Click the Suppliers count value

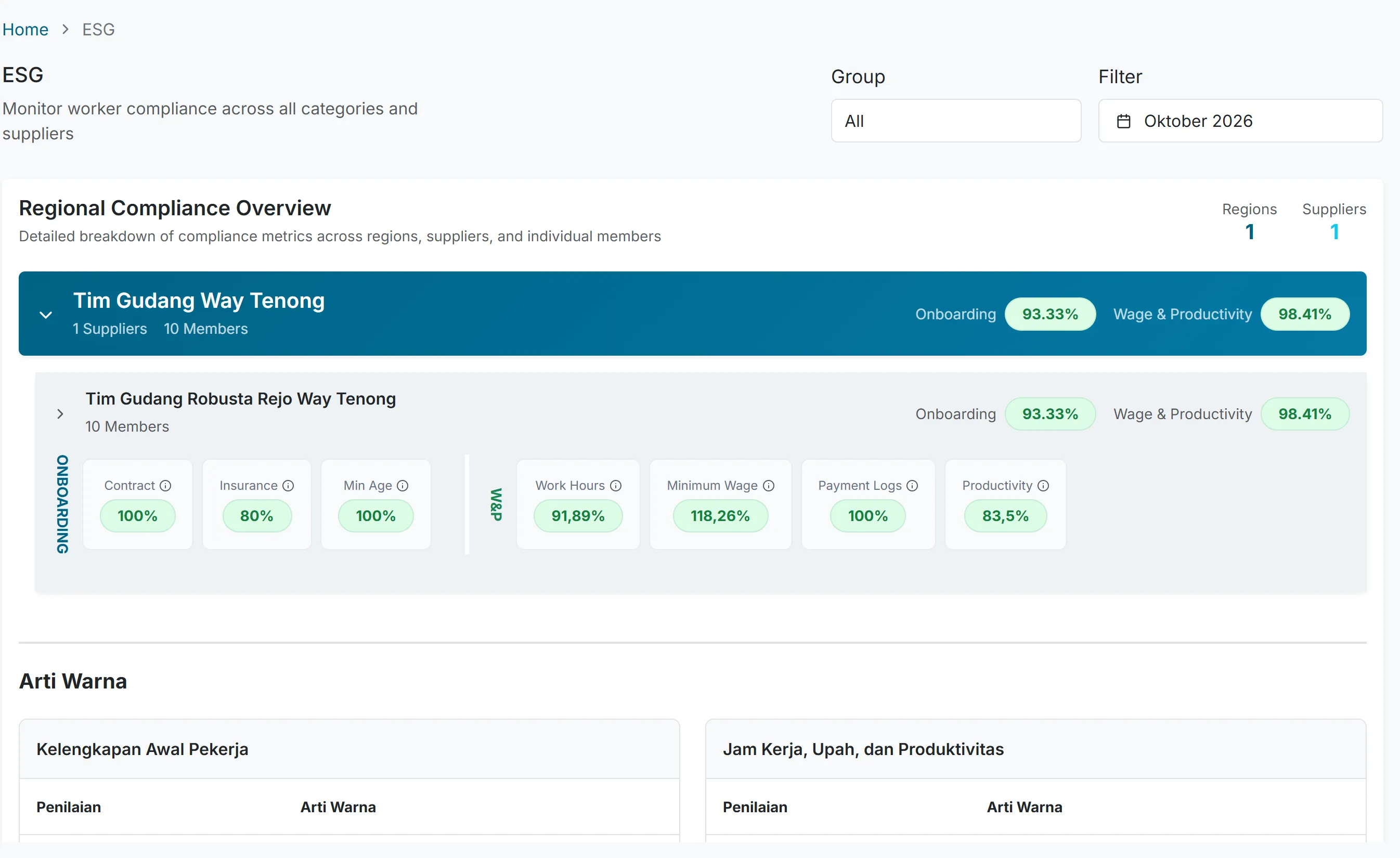point(1334,232)
